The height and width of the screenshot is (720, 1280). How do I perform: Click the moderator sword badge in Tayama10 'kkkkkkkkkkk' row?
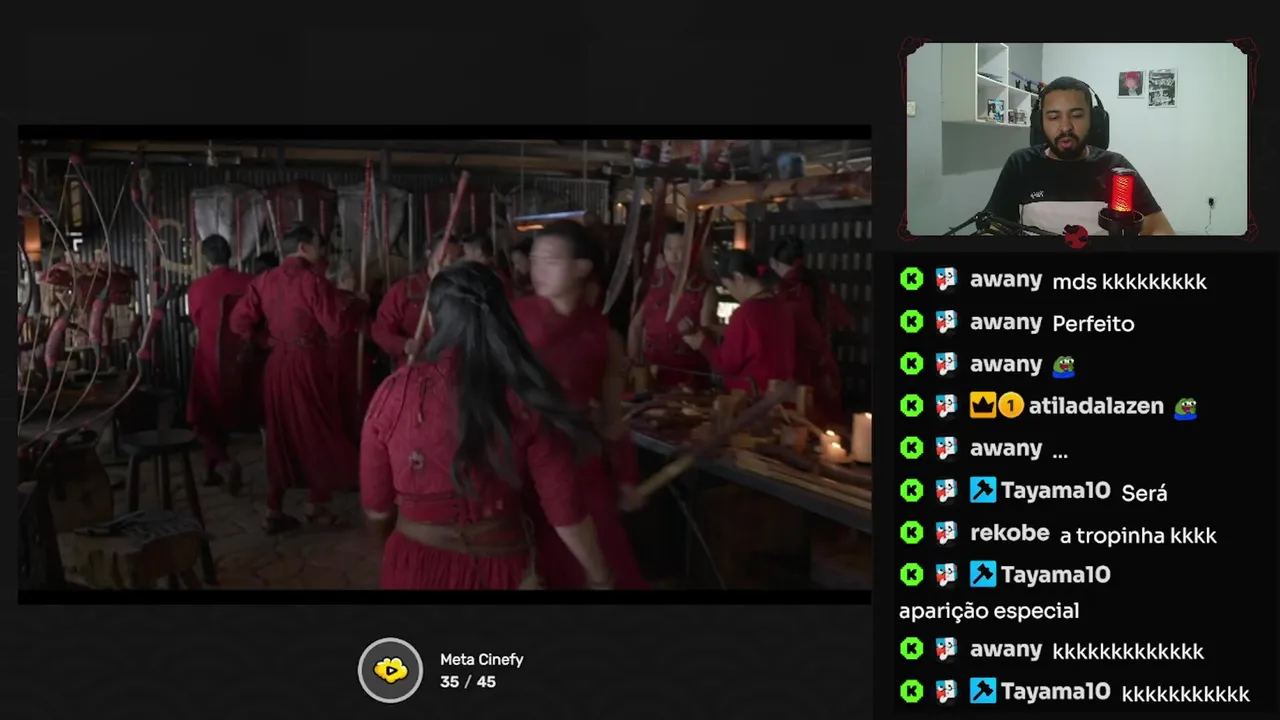tap(982, 691)
